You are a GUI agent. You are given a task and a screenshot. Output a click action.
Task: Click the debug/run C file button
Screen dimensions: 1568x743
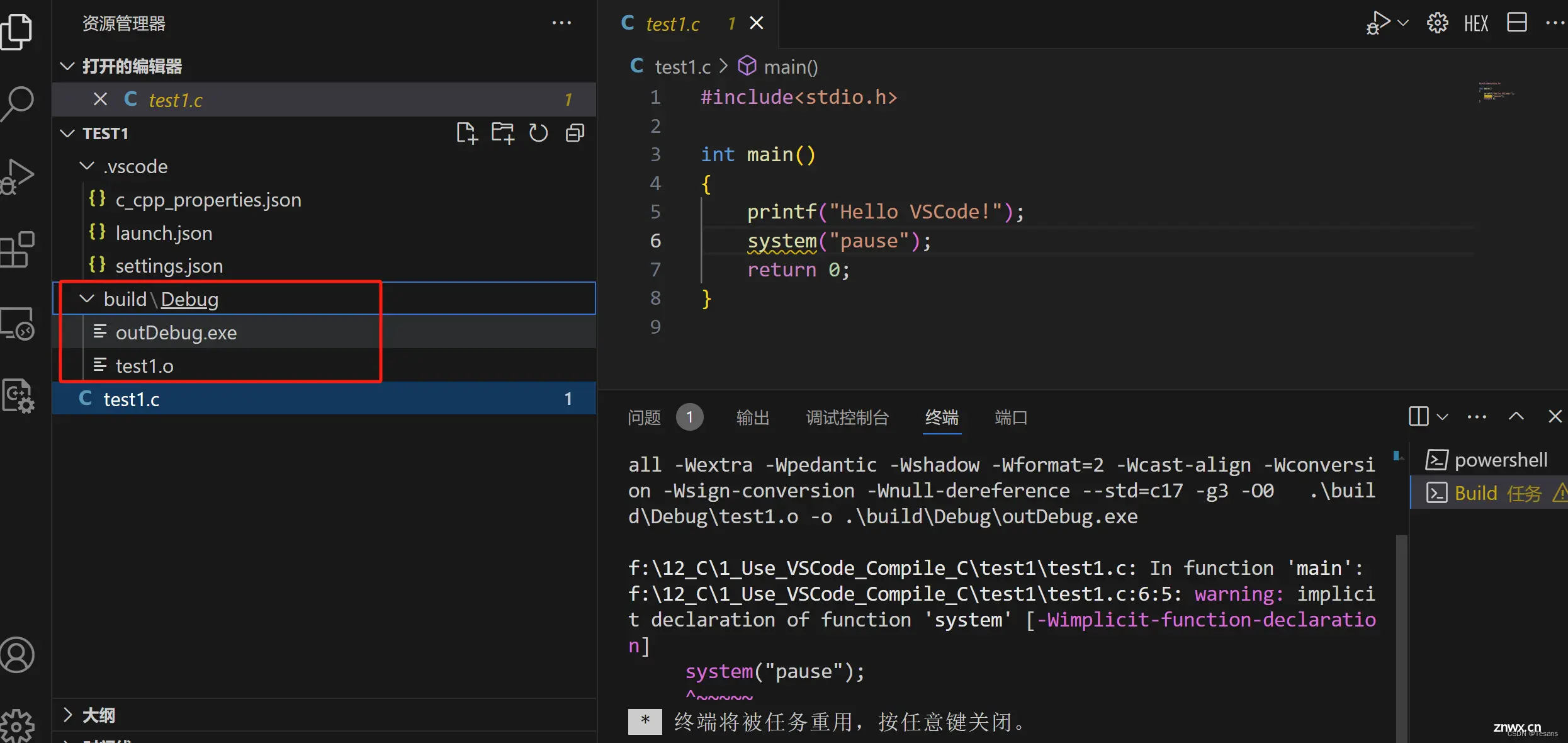click(1378, 23)
